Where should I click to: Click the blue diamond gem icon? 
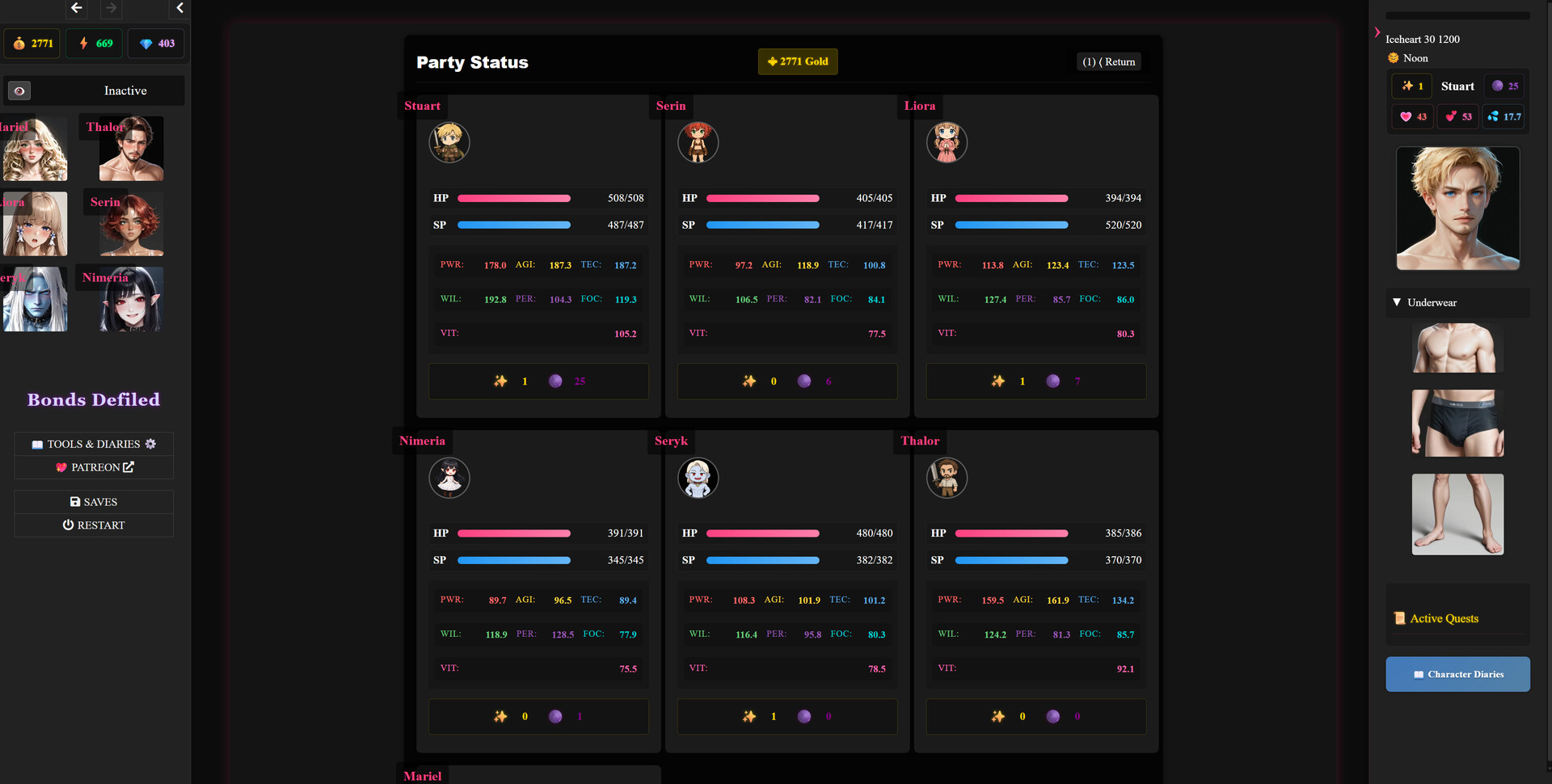pyautogui.click(x=145, y=44)
